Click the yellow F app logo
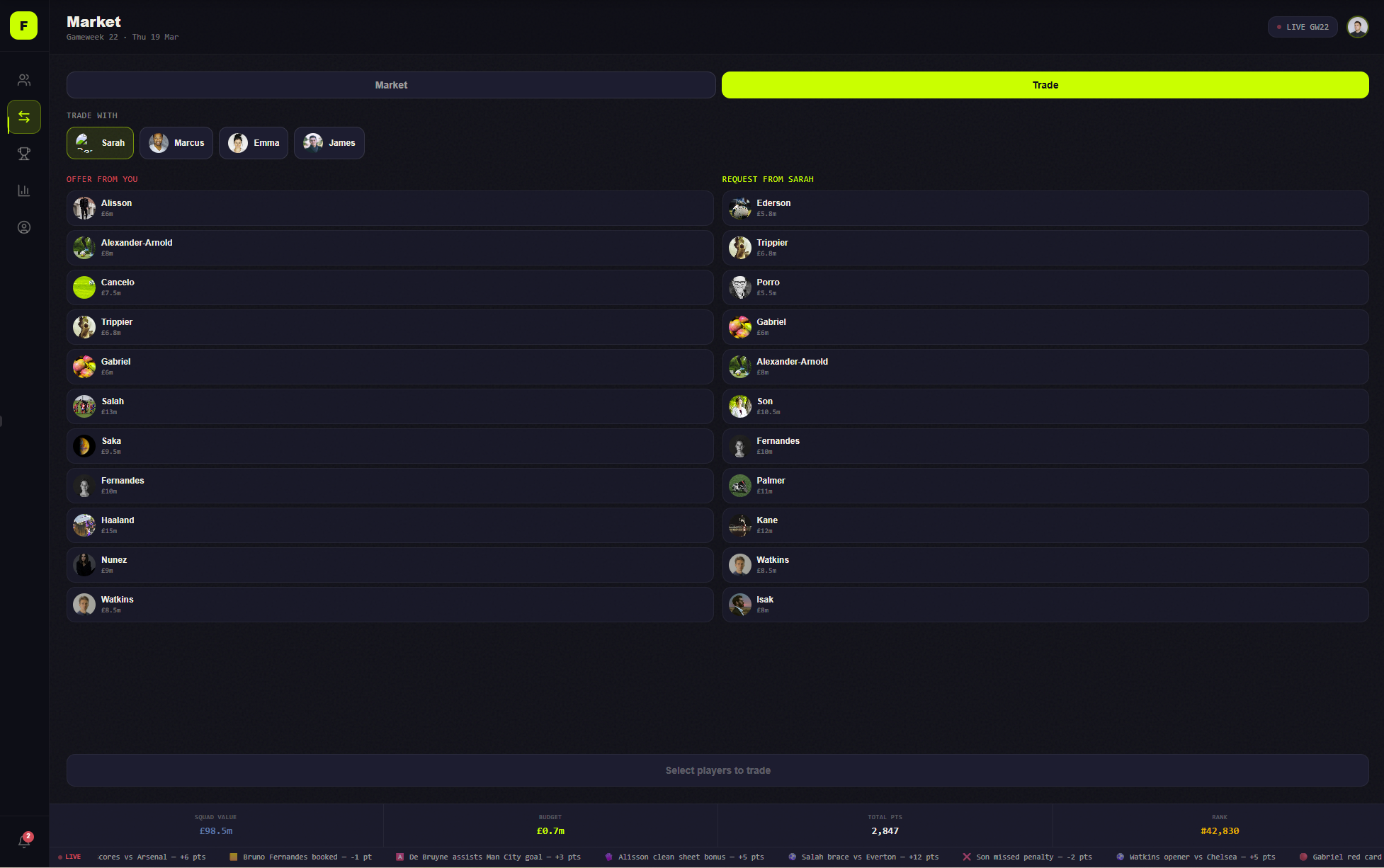This screenshot has width=1384, height=868. (23, 26)
